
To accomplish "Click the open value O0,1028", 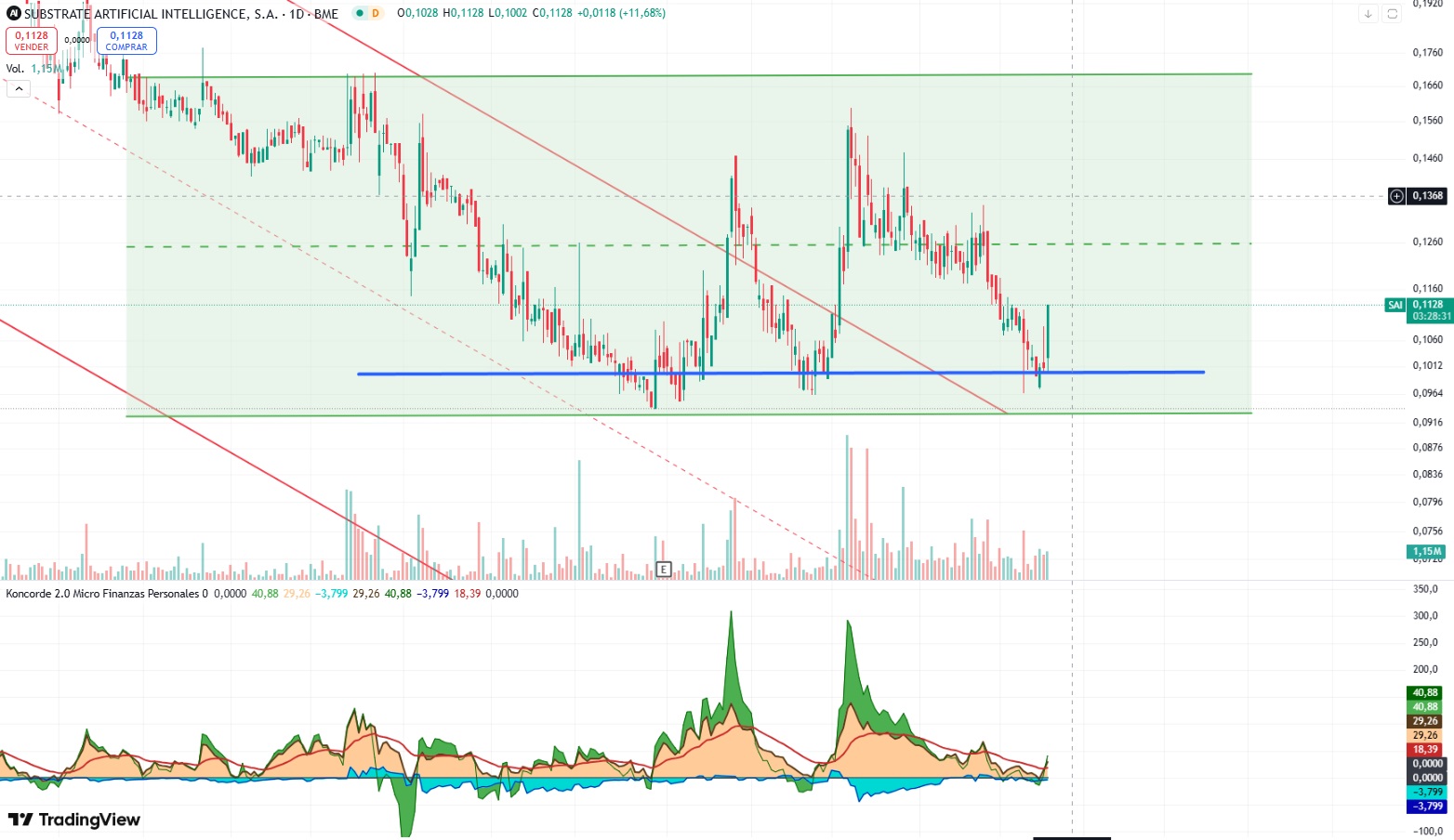I will pos(417,14).
